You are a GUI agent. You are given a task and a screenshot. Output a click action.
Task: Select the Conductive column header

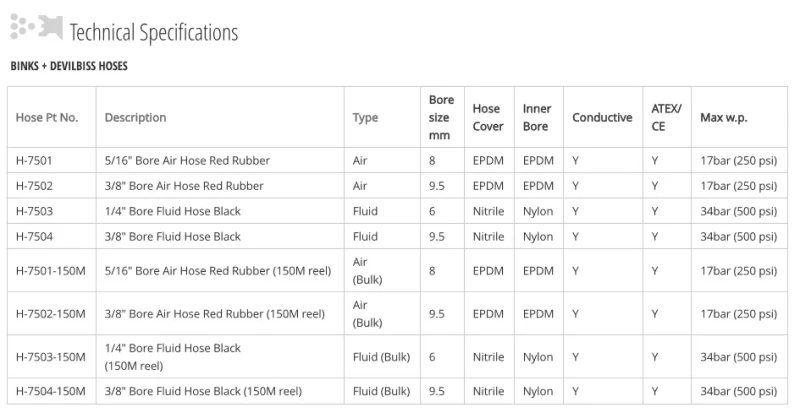coord(602,117)
